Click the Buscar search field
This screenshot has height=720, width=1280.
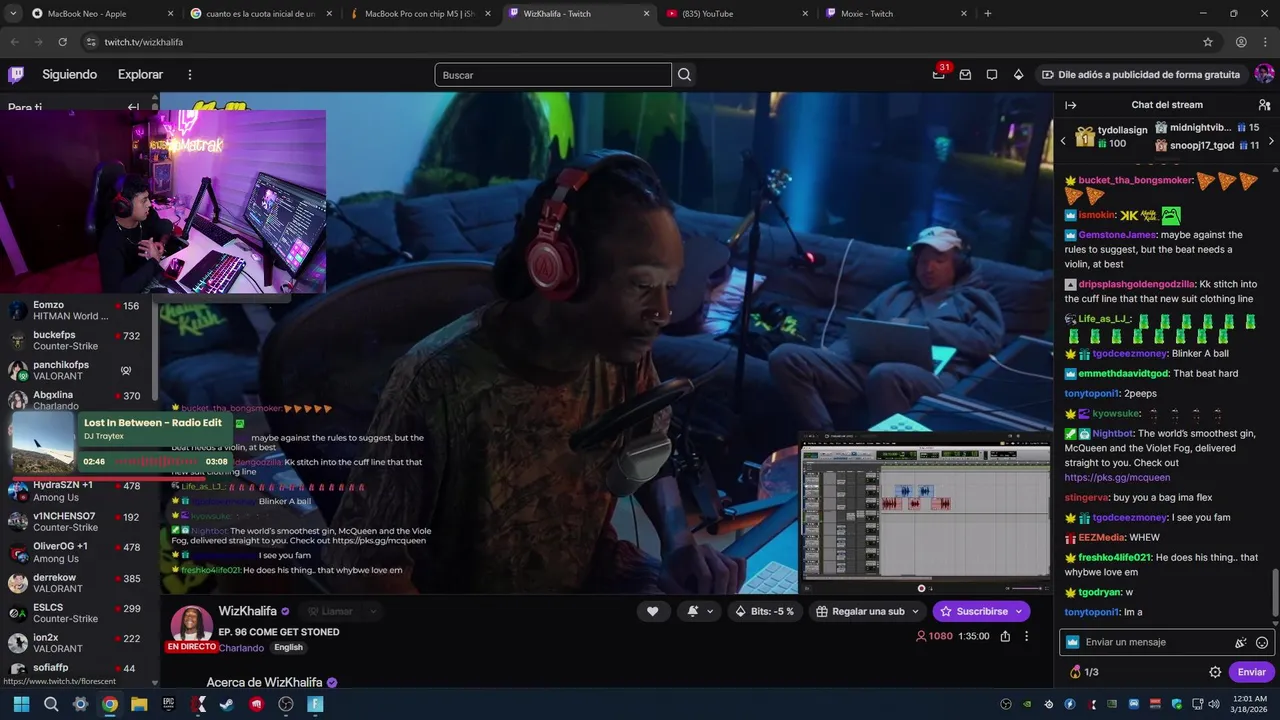point(553,75)
